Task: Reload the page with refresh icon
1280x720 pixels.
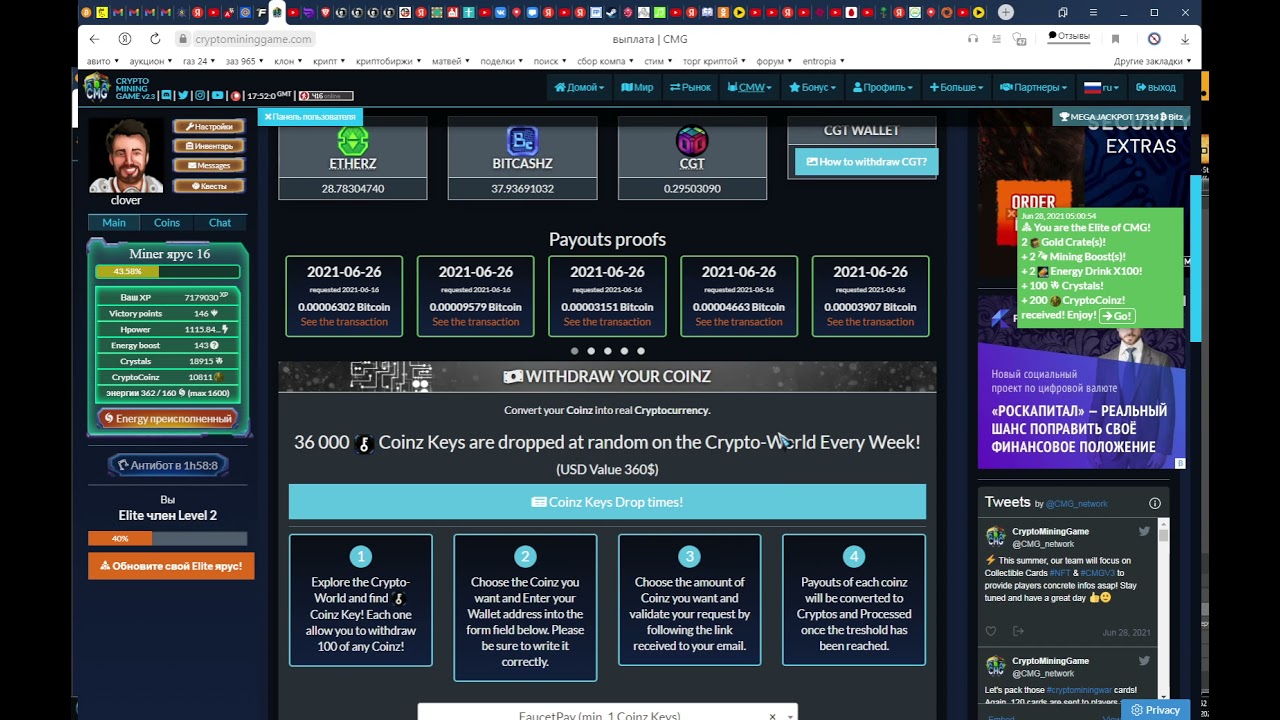Action: point(155,39)
